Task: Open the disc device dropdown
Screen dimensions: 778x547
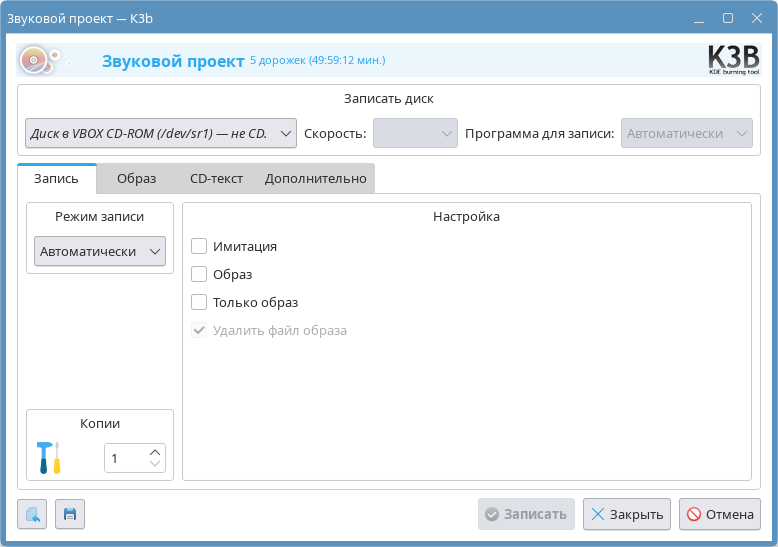Action: coord(160,133)
